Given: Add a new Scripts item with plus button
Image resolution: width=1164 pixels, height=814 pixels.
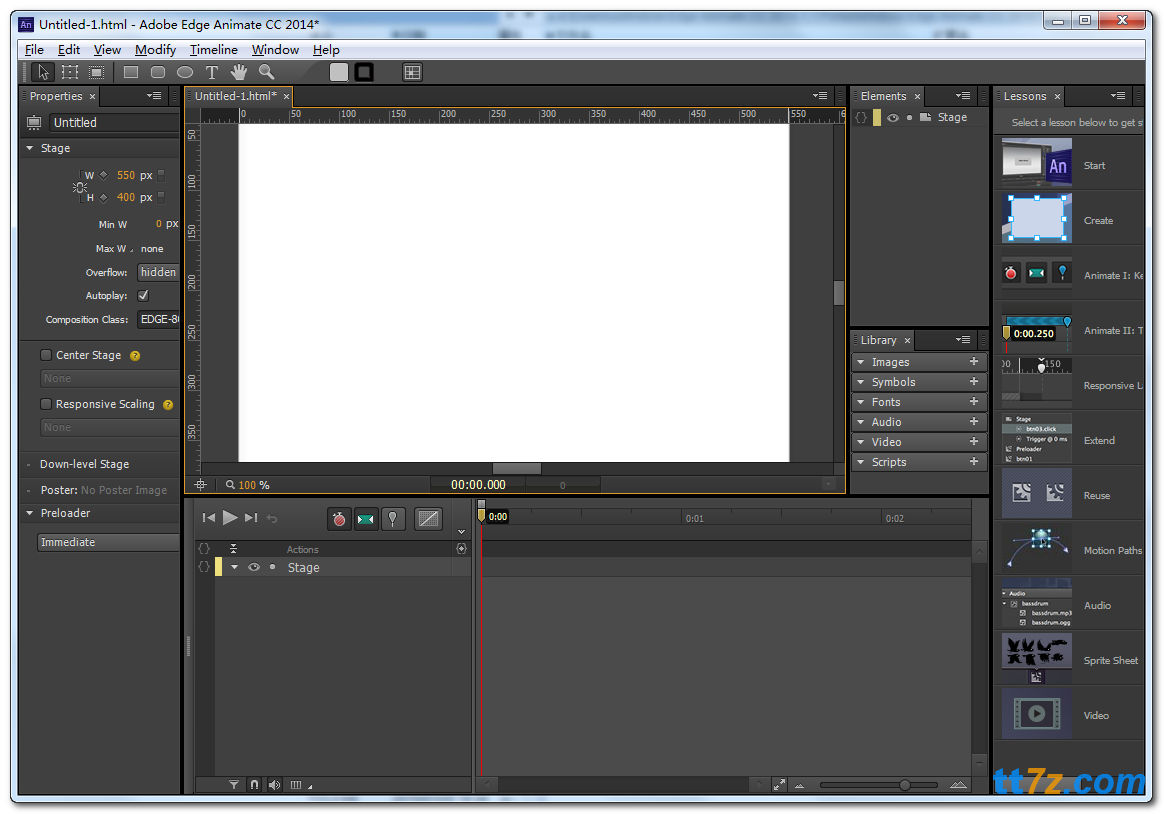Looking at the screenshot, I should (x=974, y=462).
